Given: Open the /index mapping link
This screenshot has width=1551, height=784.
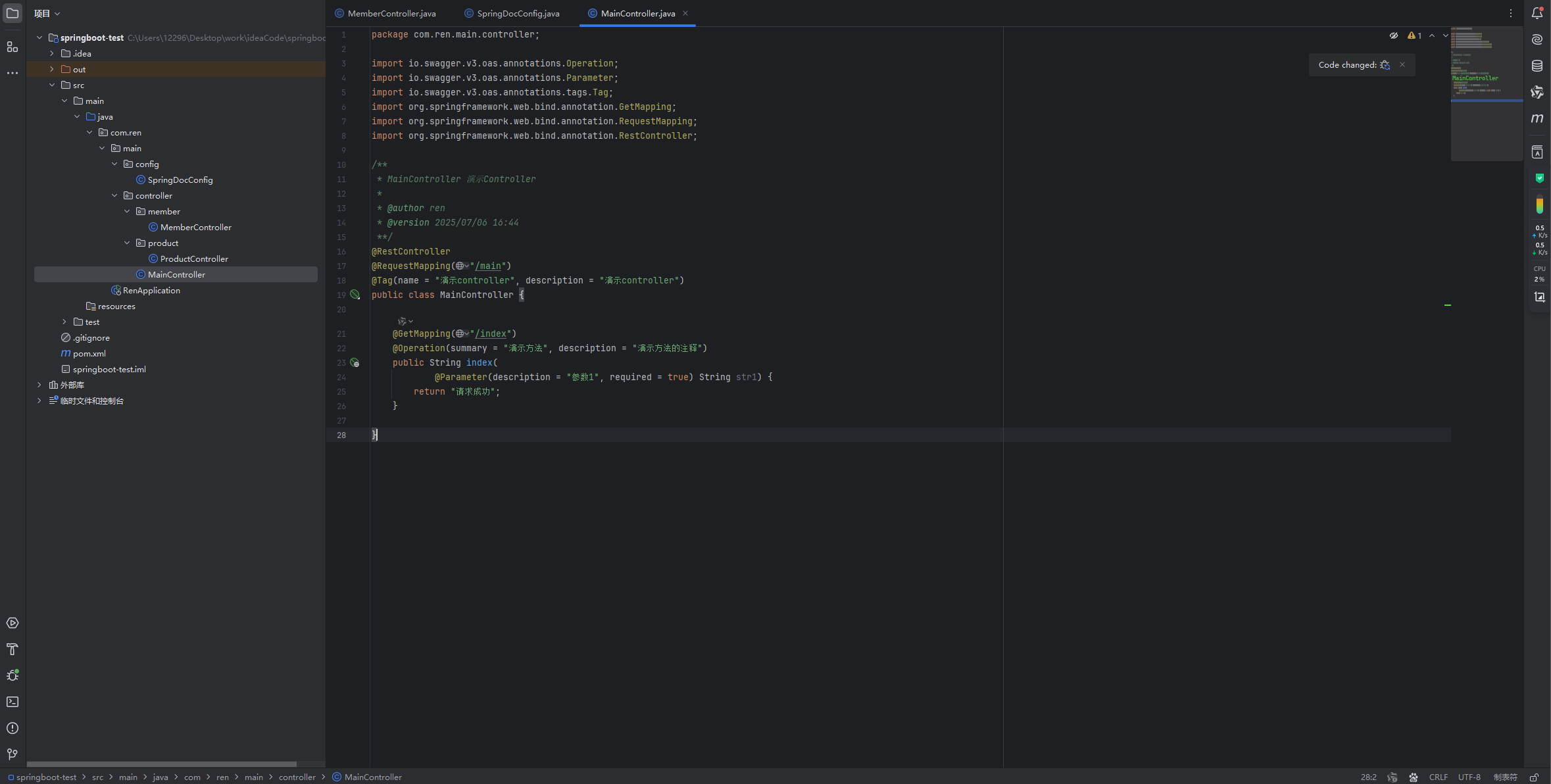Looking at the screenshot, I should pos(491,333).
